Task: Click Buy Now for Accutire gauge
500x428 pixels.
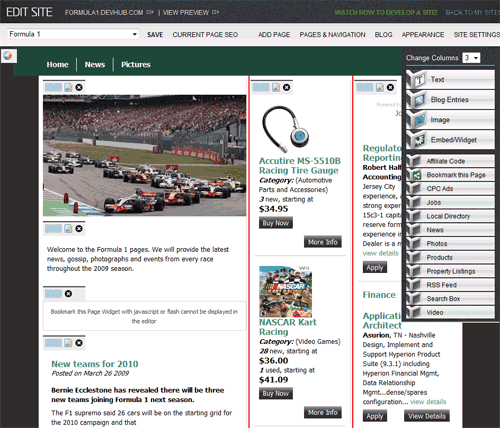Action: pos(276,223)
